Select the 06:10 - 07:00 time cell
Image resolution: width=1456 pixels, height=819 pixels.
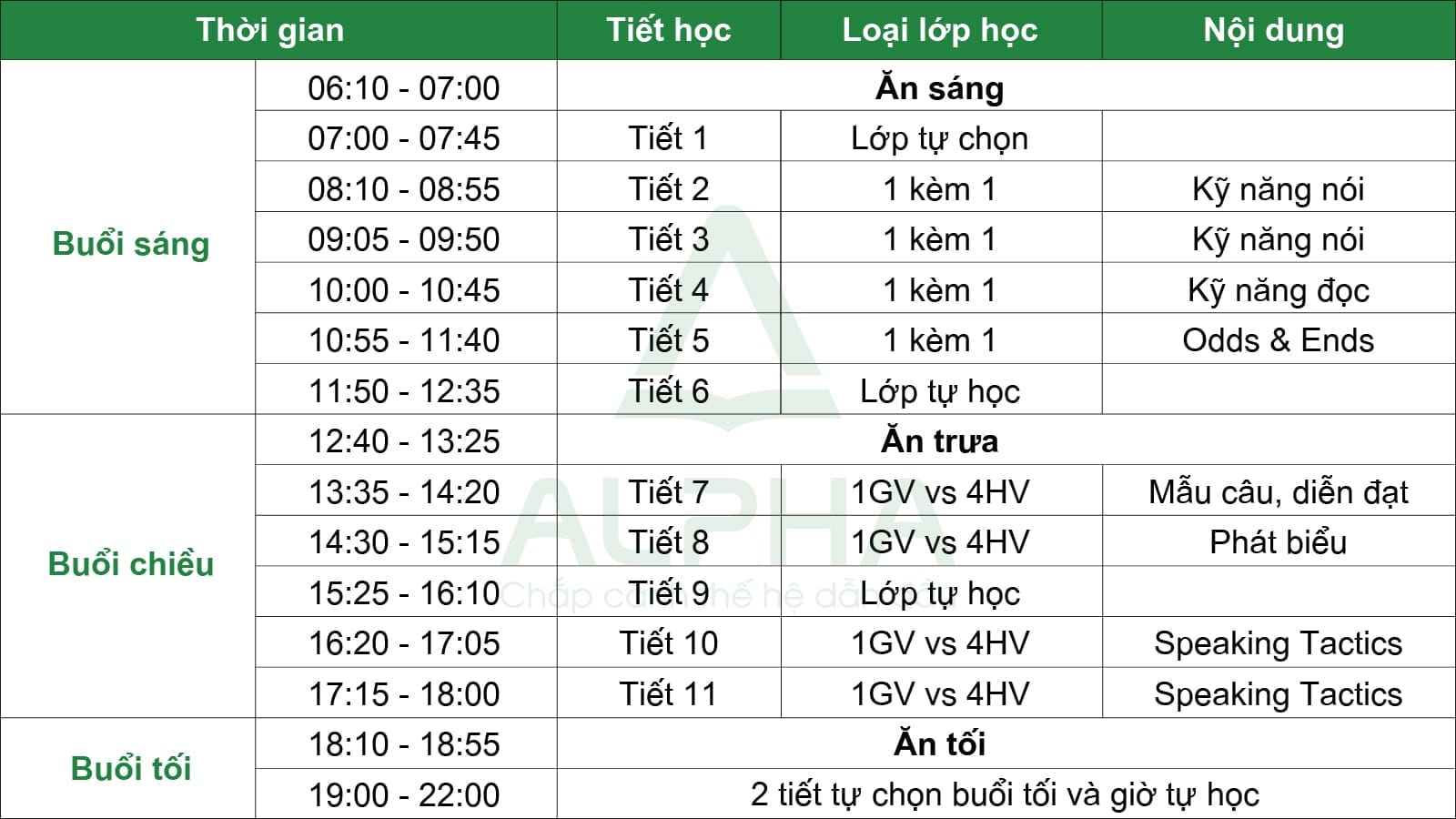click(406, 86)
